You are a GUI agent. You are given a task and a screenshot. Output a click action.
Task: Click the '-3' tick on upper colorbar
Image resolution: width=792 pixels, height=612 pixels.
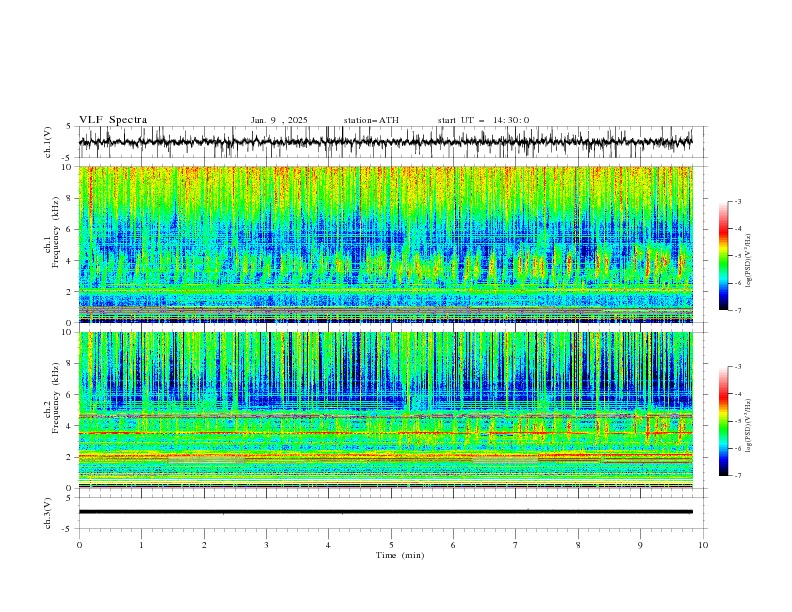coord(738,201)
